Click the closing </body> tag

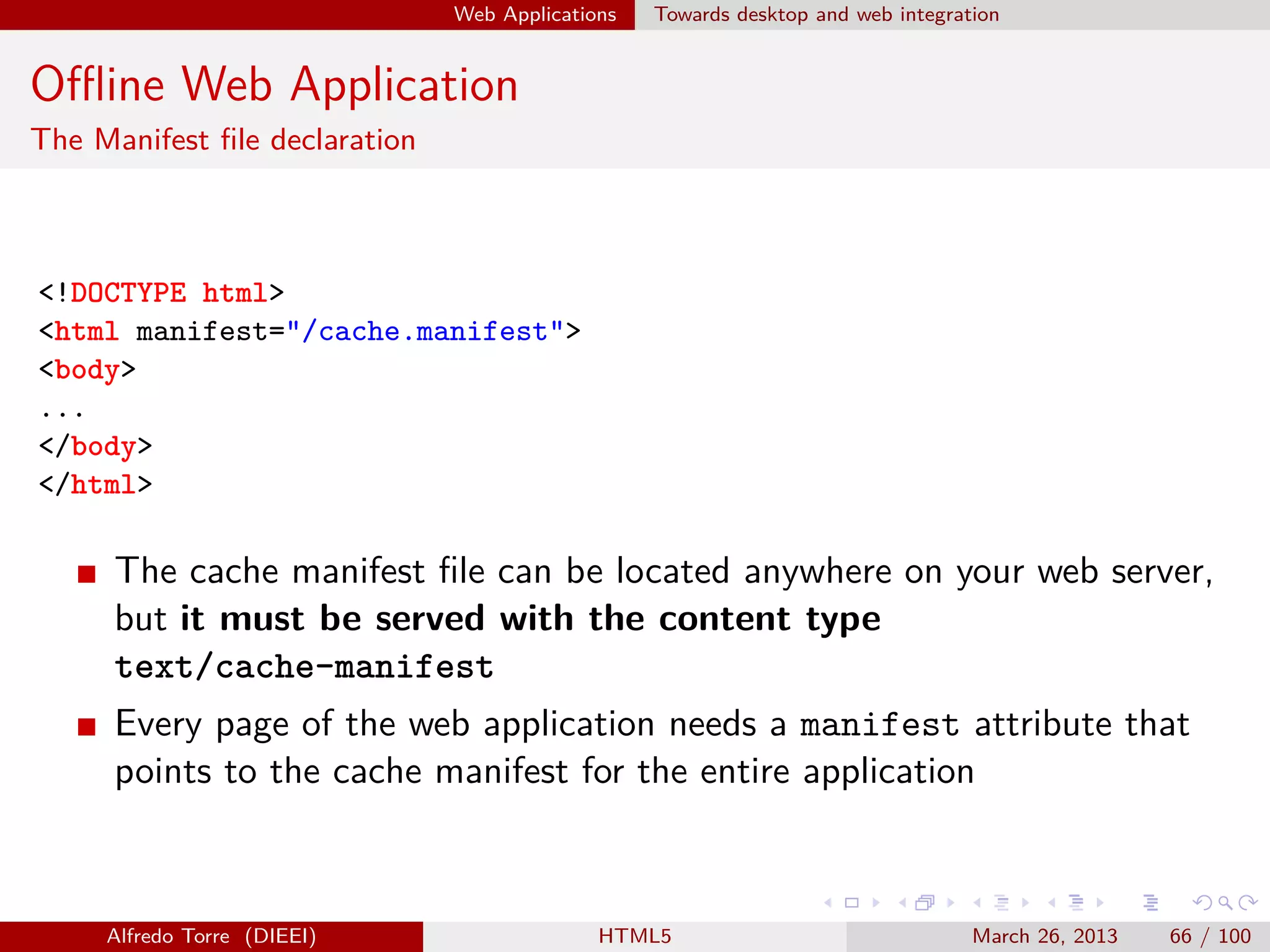coord(95,447)
